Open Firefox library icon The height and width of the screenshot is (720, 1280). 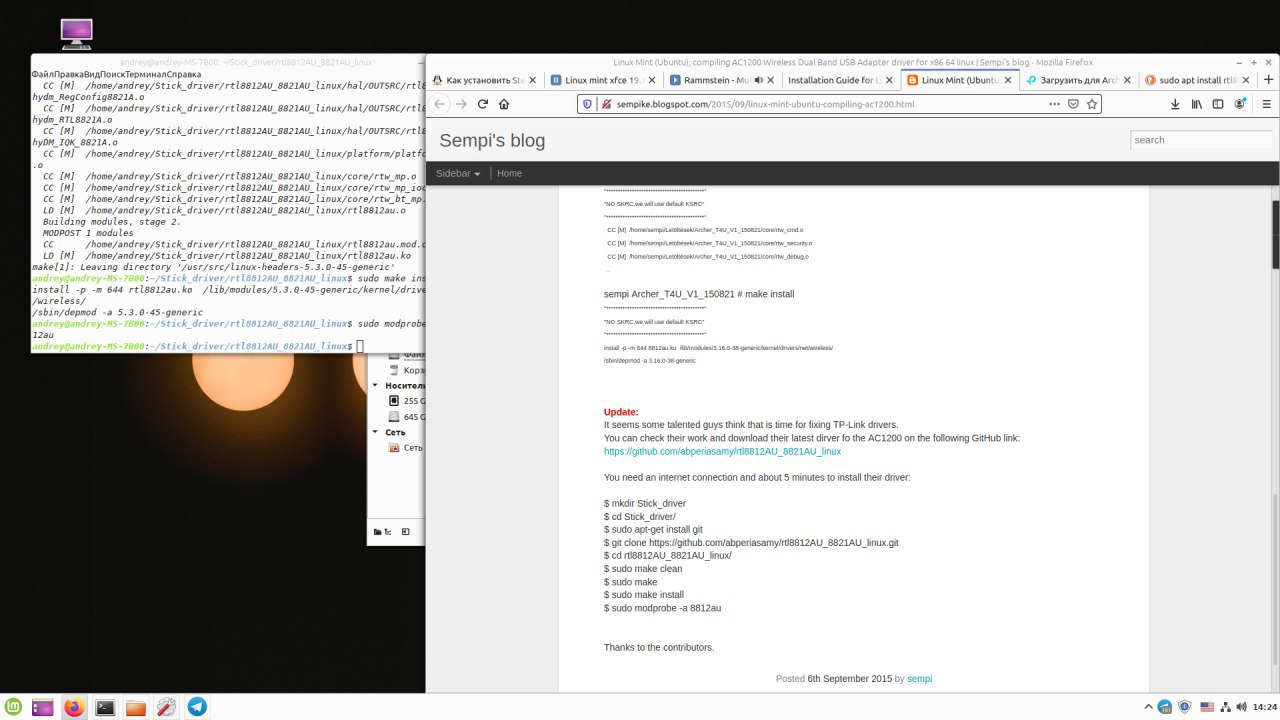(1195, 104)
